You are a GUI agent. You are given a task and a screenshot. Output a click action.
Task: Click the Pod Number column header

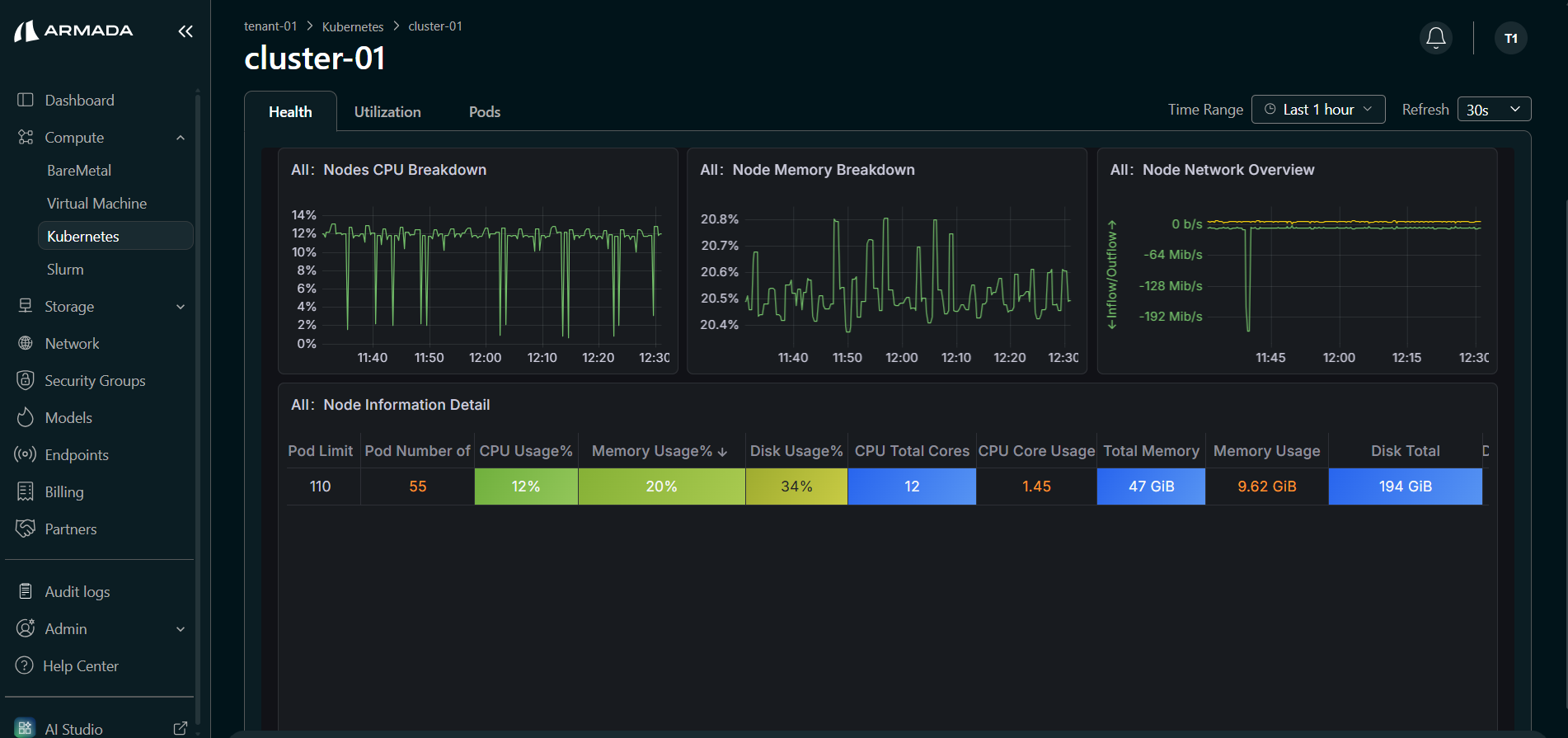[x=417, y=451]
